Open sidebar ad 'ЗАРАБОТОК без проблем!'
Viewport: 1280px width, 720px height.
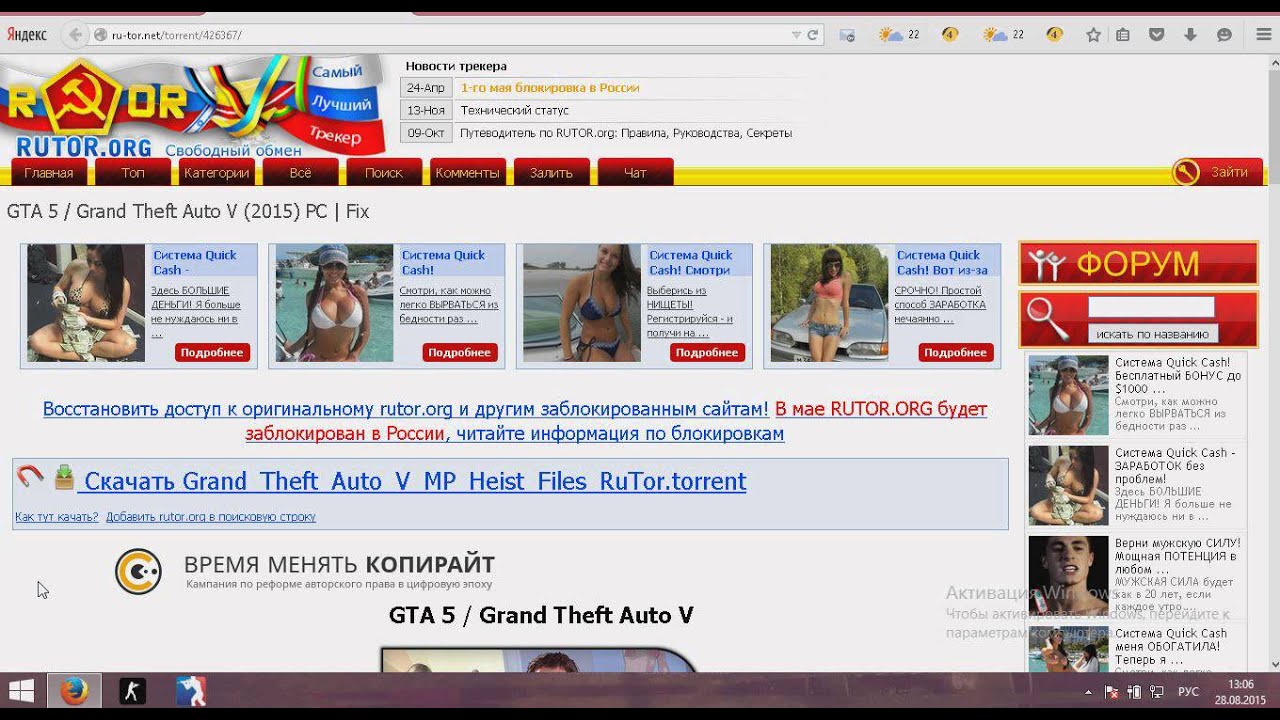(1176, 465)
